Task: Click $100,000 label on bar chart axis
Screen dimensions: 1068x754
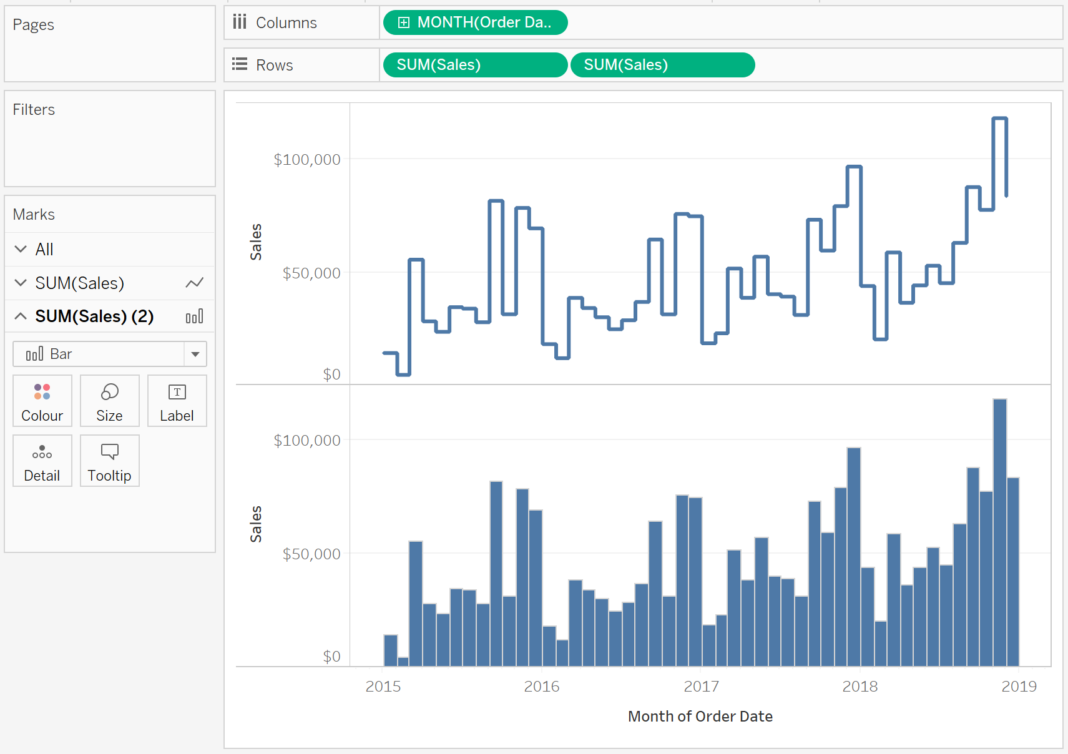Action: (307, 441)
